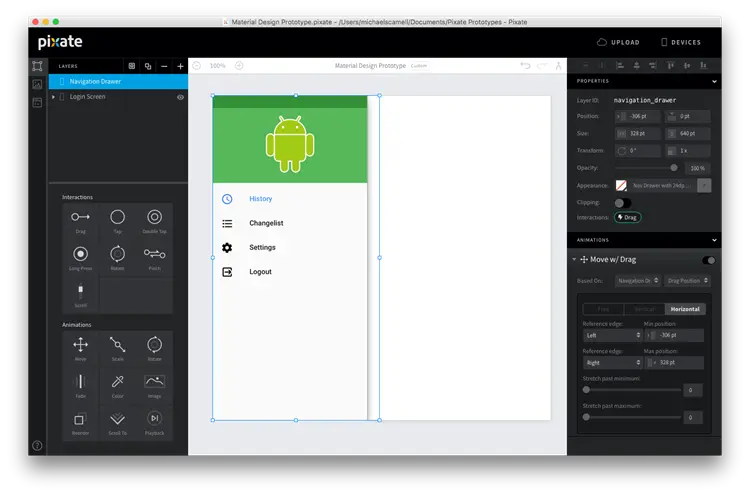This screenshot has height=497, width=750.
Task: Collapse the Move w/ Drag disclosure triangle
Action: [x=574, y=259]
